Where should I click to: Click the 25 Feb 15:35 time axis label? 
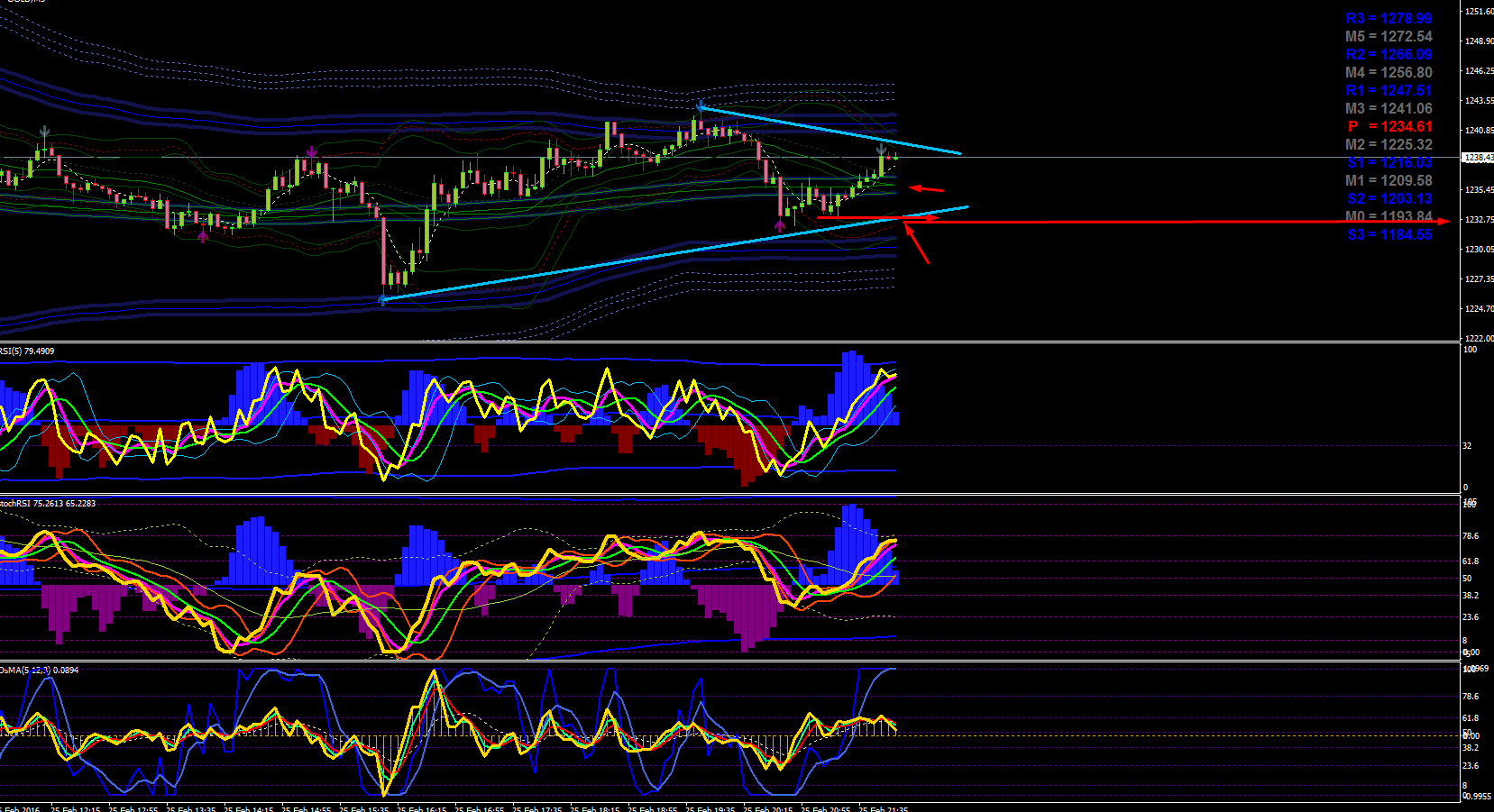pyautogui.click(x=364, y=808)
